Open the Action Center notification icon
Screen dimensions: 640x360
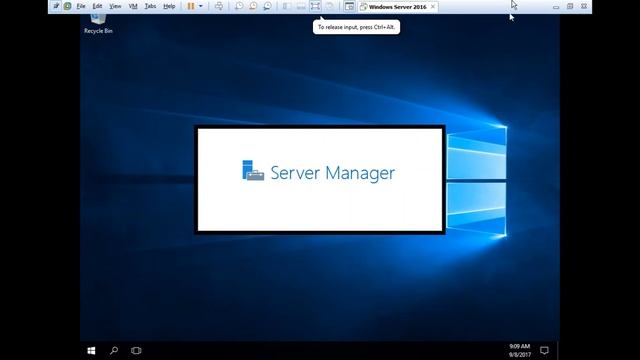pyautogui.click(x=544, y=351)
